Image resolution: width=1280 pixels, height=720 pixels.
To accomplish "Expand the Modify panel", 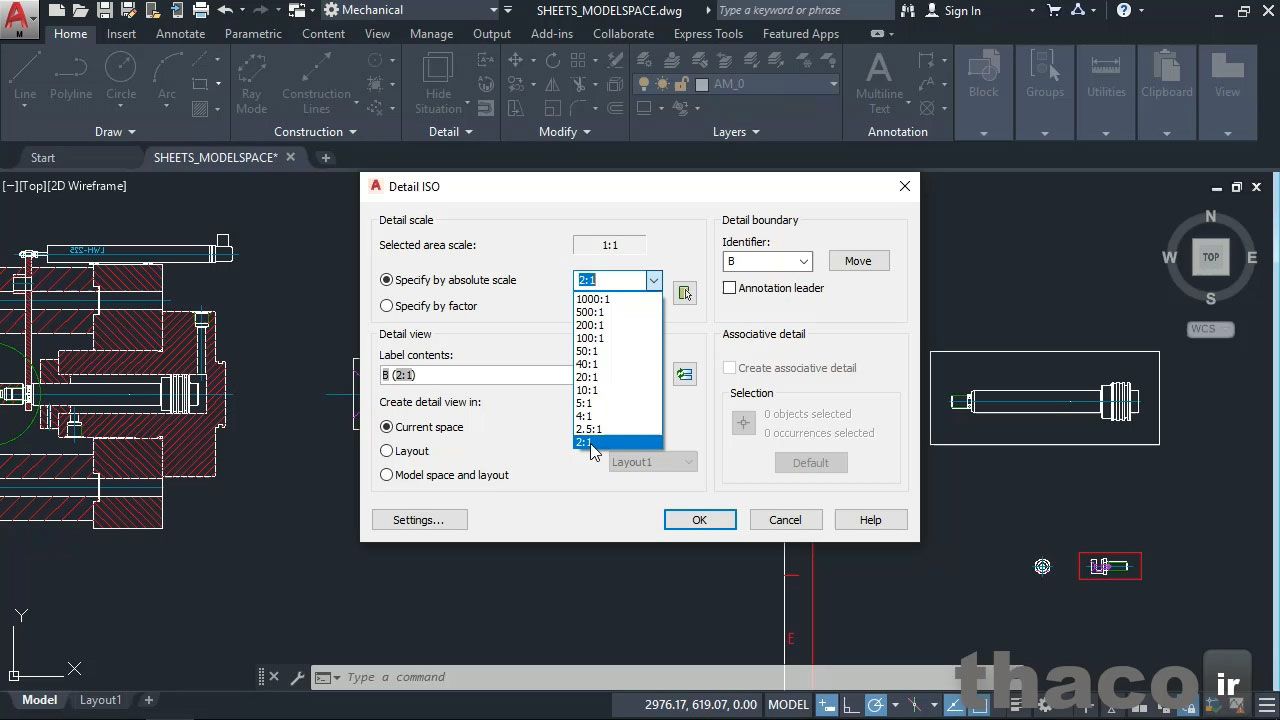I will [565, 132].
